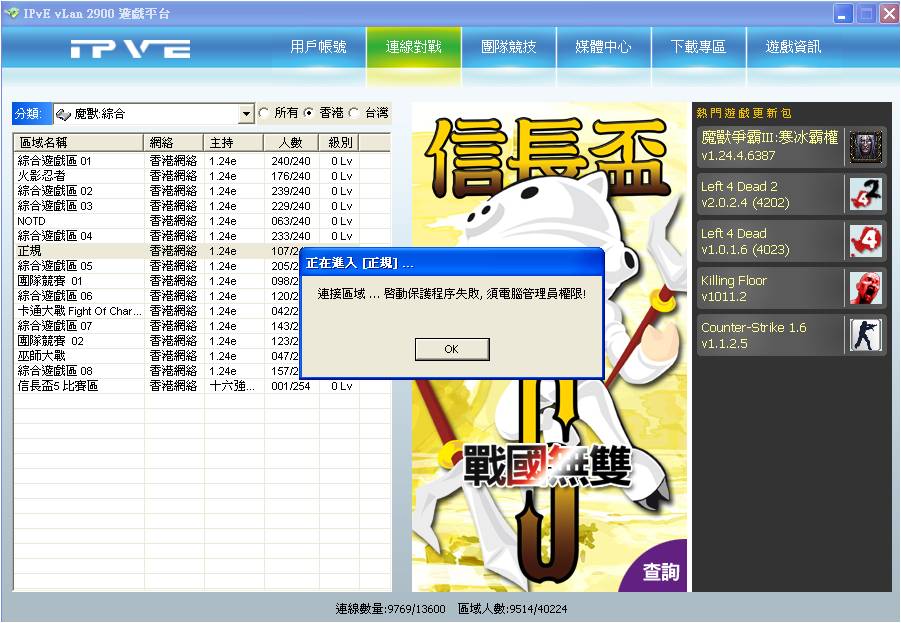
Task: Select the 香港 radio button
Action: [x=309, y=113]
